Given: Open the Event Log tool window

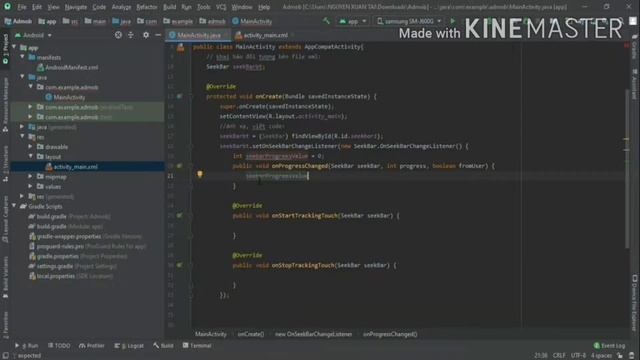Looking at the screenshot, I should 609,346.
